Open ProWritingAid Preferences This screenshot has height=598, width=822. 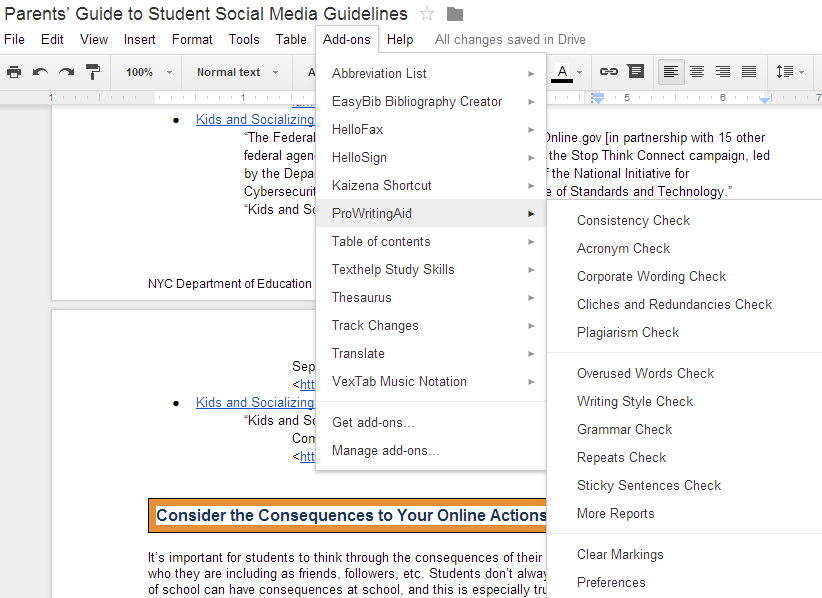[684, 583]
